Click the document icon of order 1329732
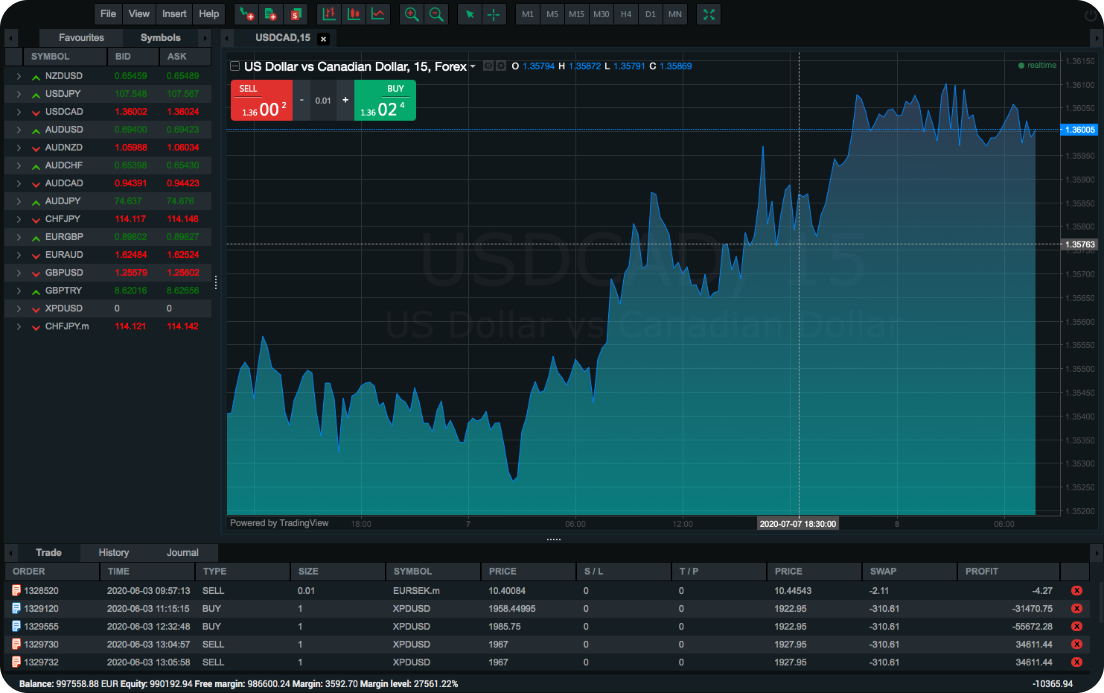Image resolution: width=1104 pixels, height=693 pixels. [x=16, y=662]
